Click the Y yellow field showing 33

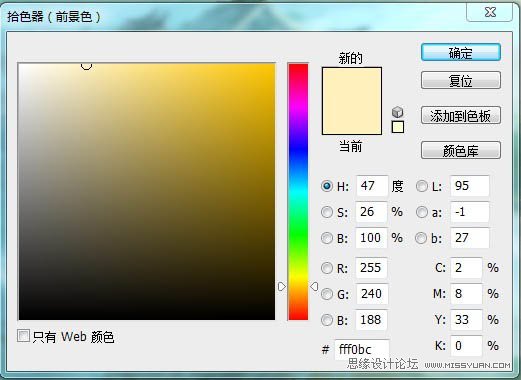tap(466, 320)
